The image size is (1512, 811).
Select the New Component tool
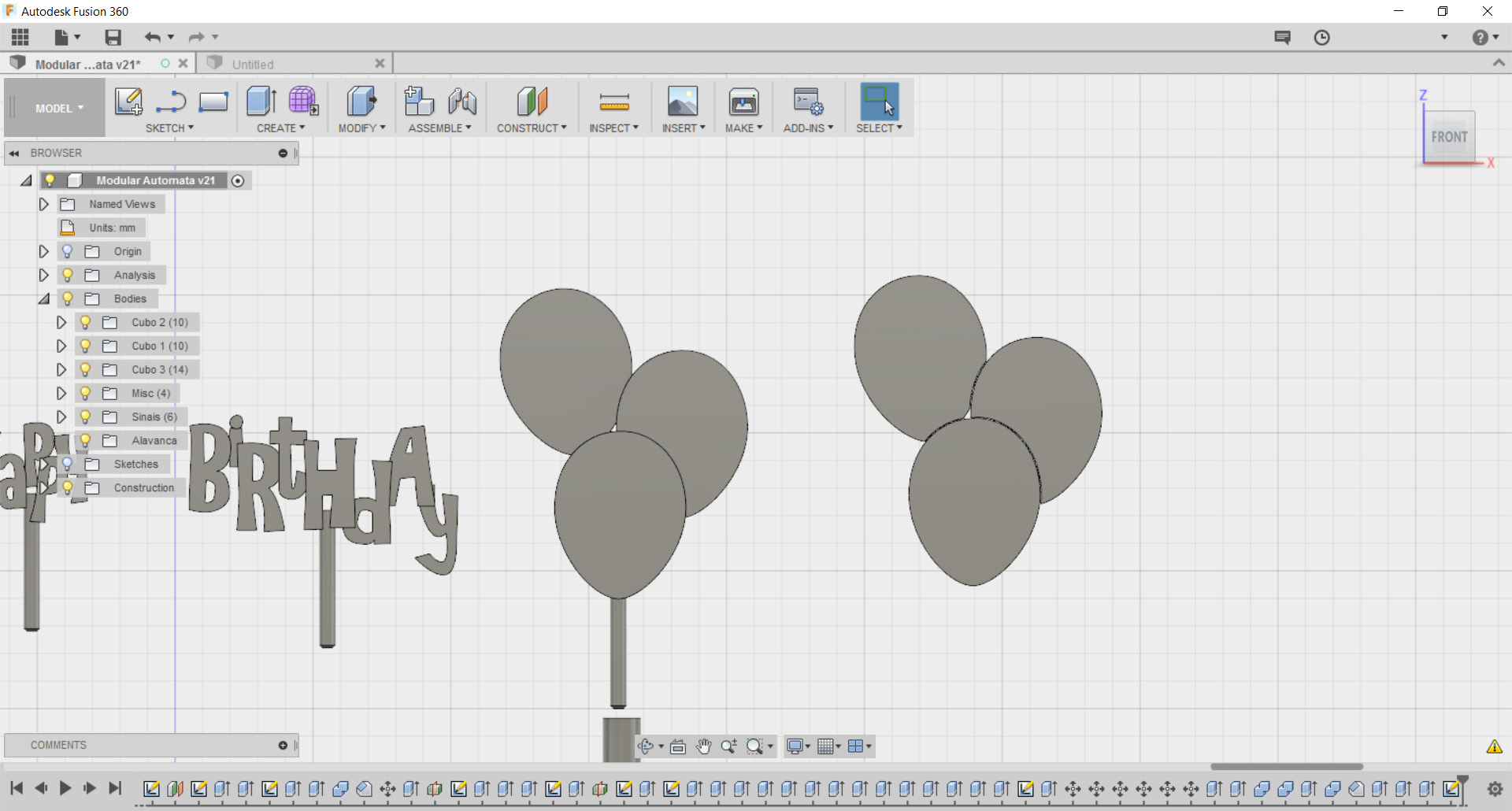[x=419, y=102]
